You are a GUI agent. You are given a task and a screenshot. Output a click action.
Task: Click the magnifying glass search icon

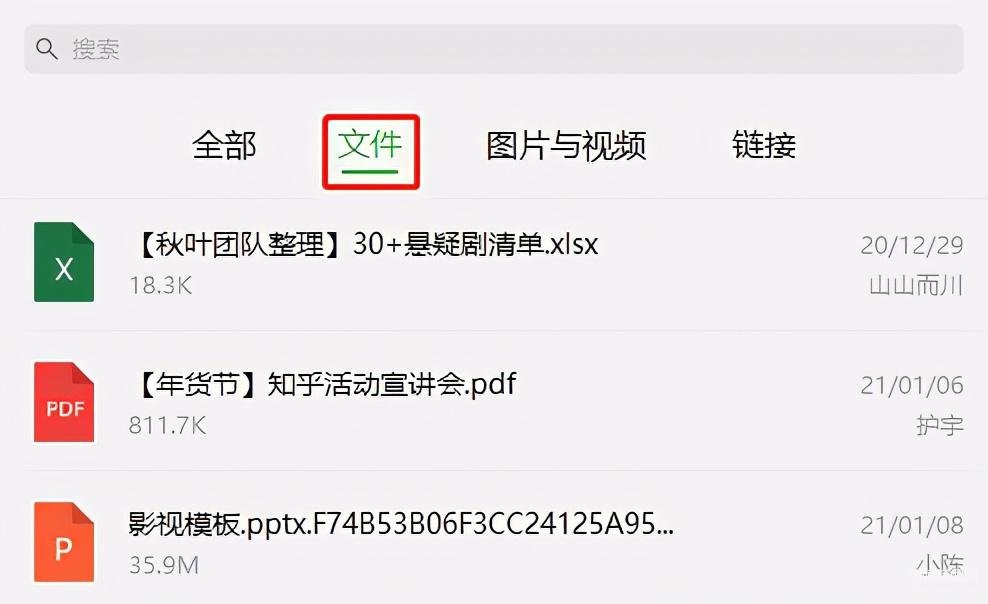click(x=47, y=48)
